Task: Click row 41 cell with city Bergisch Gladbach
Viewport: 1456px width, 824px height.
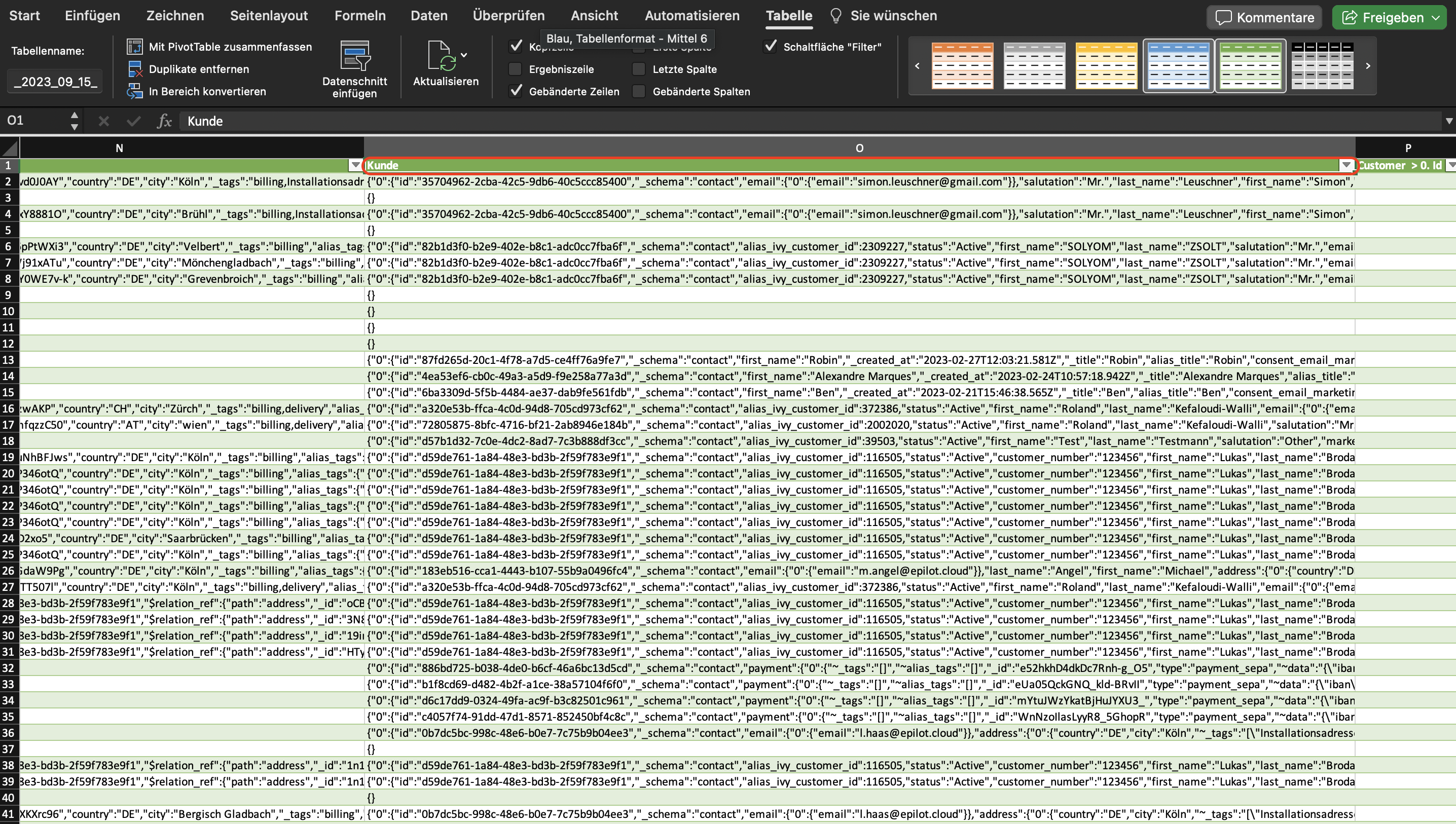Action: point(191,814)
